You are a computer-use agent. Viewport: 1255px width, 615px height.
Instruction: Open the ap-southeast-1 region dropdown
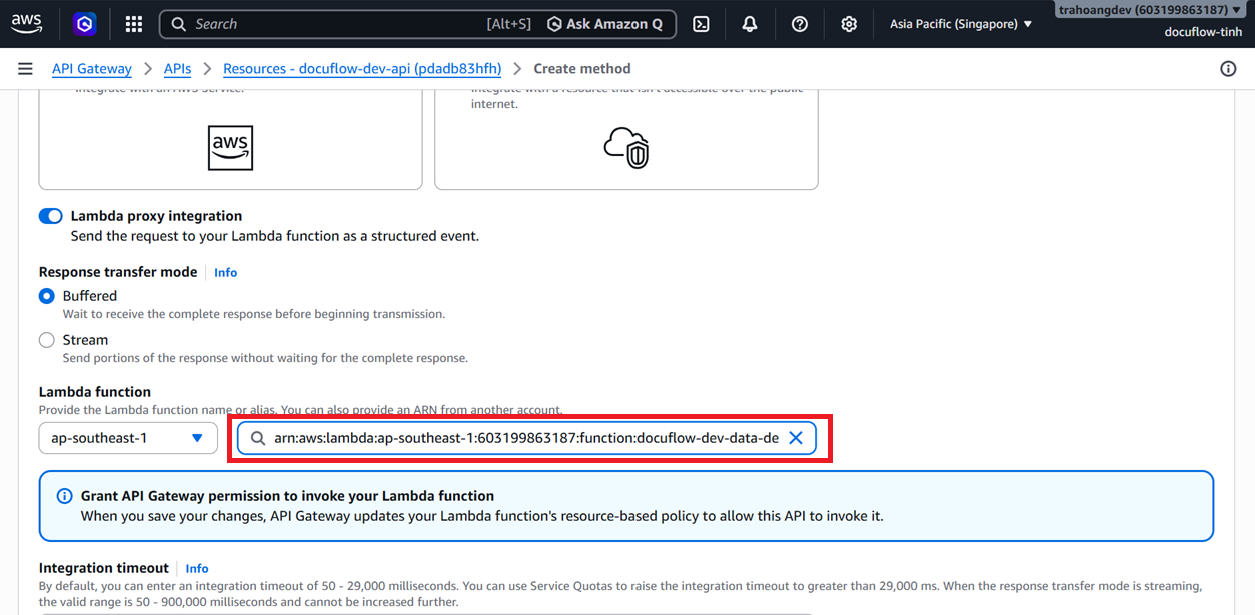[x=128, y=438]
